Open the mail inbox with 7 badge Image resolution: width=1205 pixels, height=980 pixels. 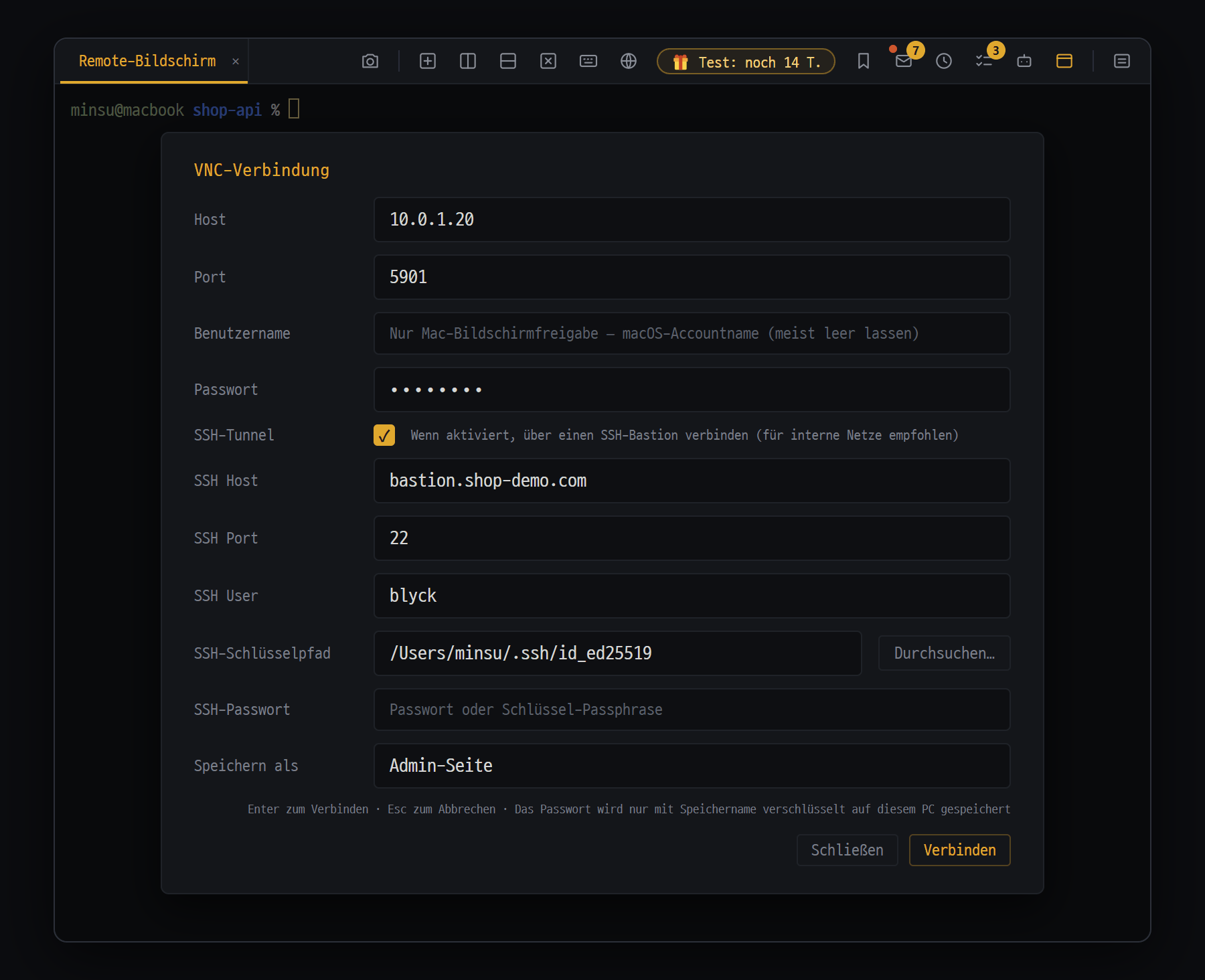904,62
